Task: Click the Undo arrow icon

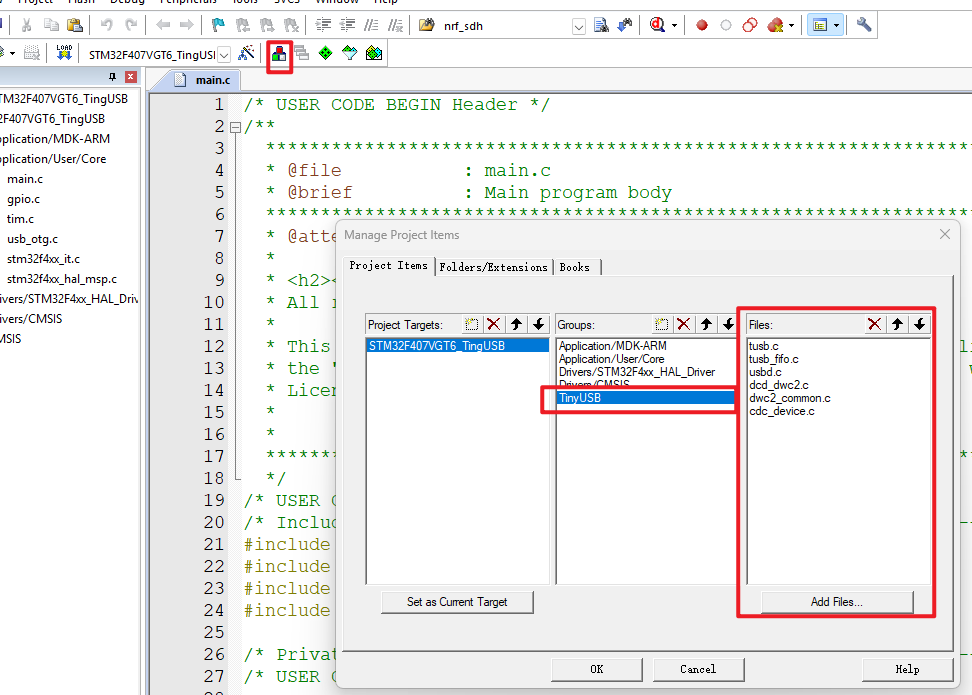Action: (x=107, y=25)
